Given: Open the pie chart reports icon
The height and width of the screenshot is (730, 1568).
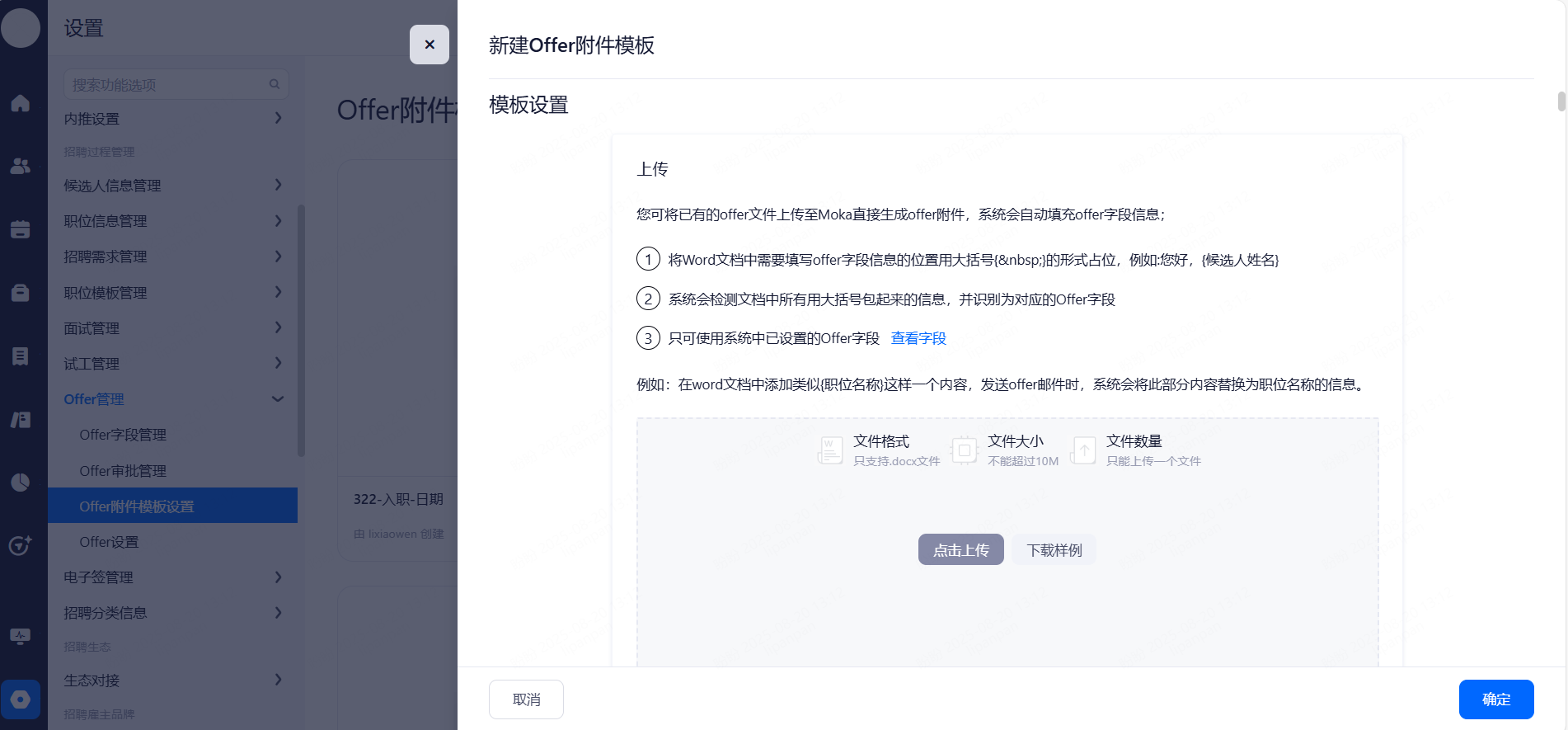Looking at the screenshot, I should [21, 483].
